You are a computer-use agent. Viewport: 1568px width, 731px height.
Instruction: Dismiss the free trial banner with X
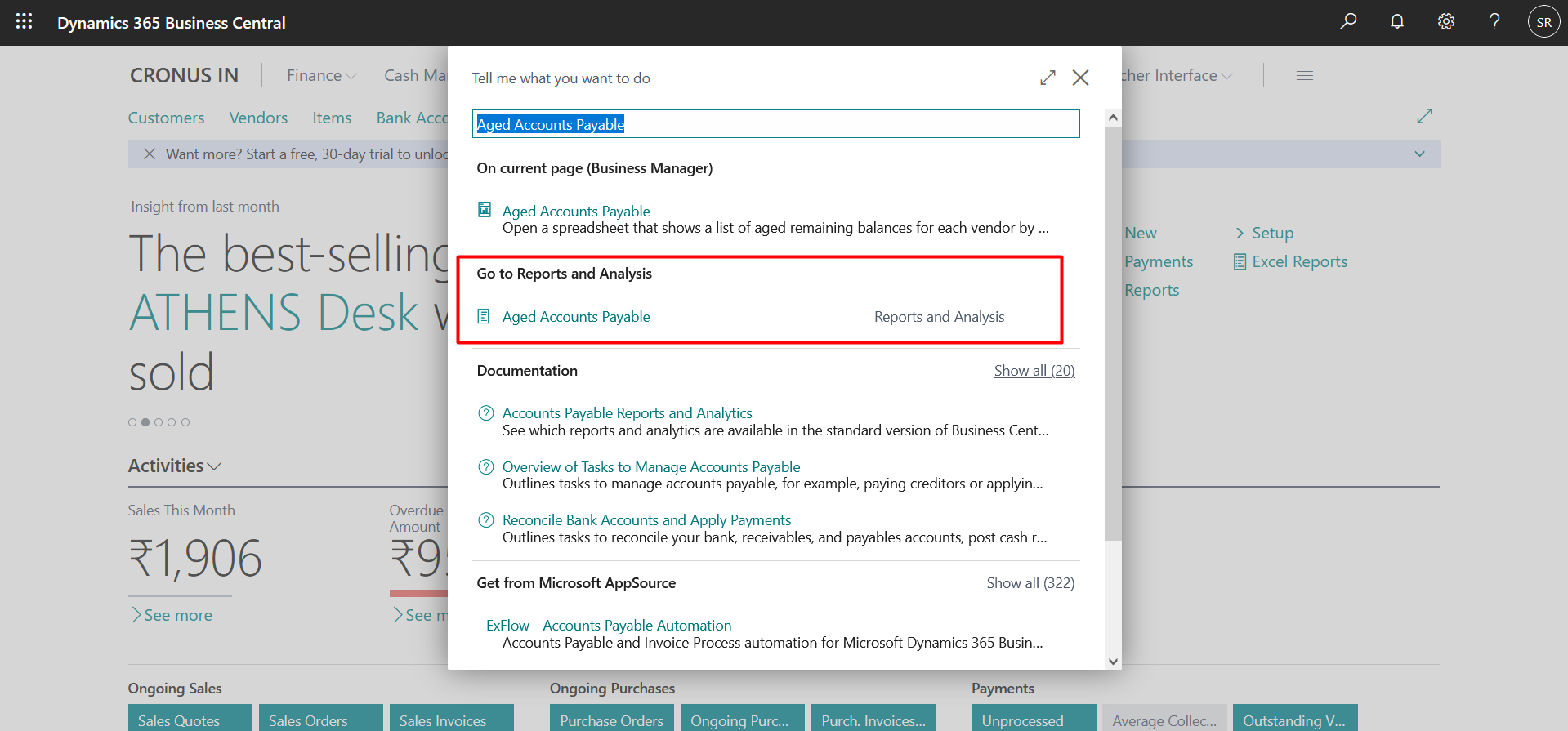point(150,154)
